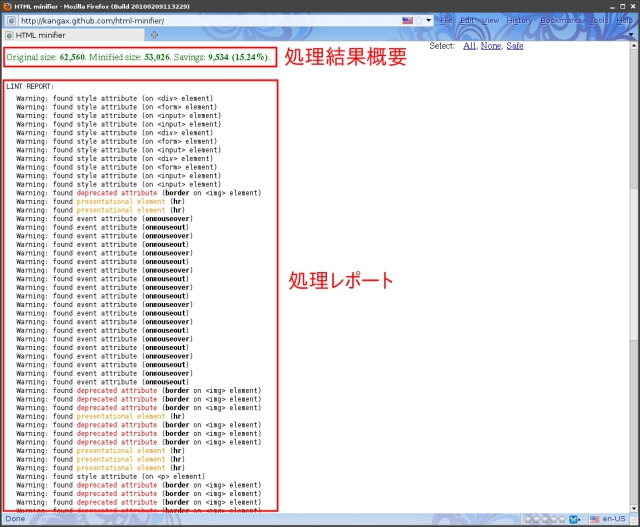This screenshot has height=527, width=640.
Task: Click the HTML minifier tab favicon
Action: pos(9,36)
